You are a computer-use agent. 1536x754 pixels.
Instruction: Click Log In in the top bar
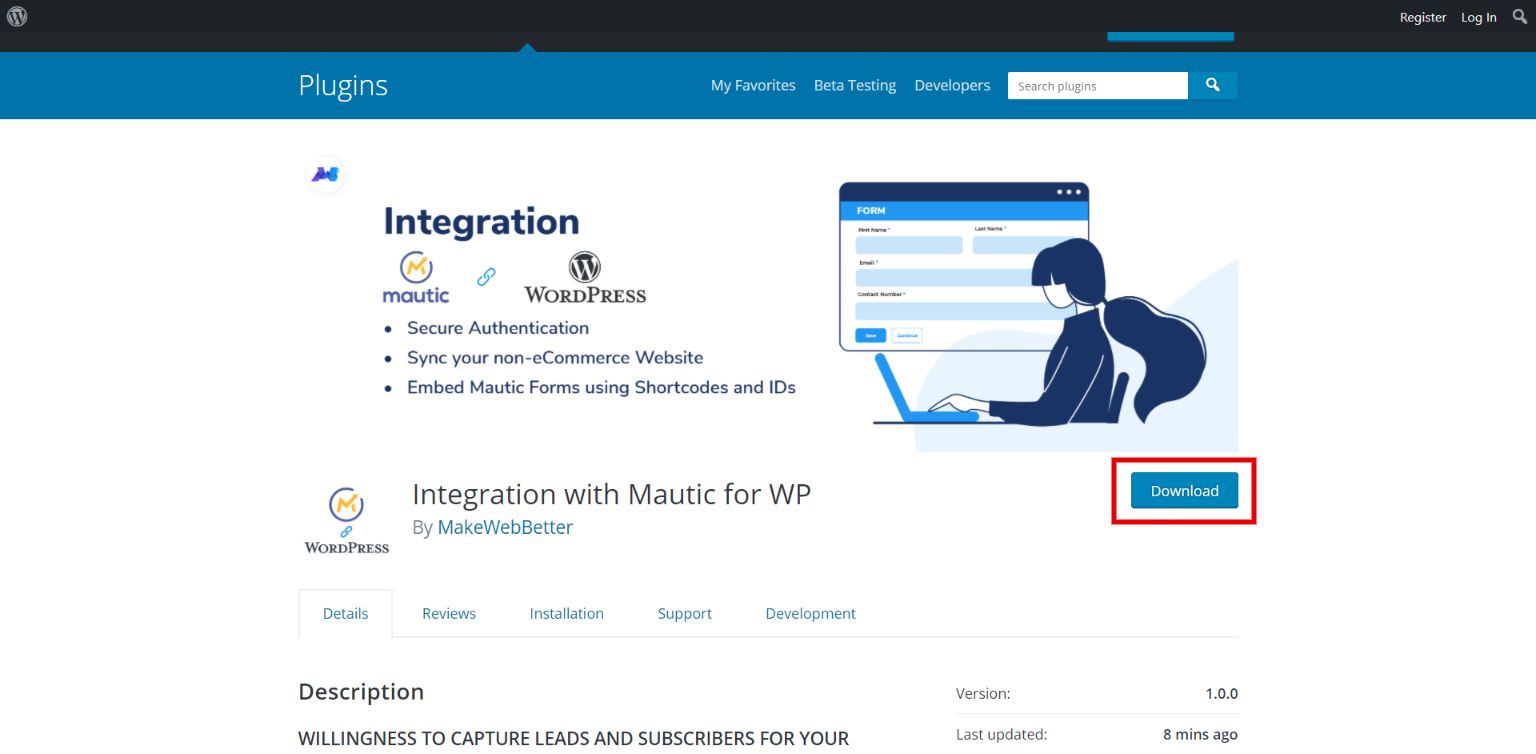click(x=1478, y=17)
